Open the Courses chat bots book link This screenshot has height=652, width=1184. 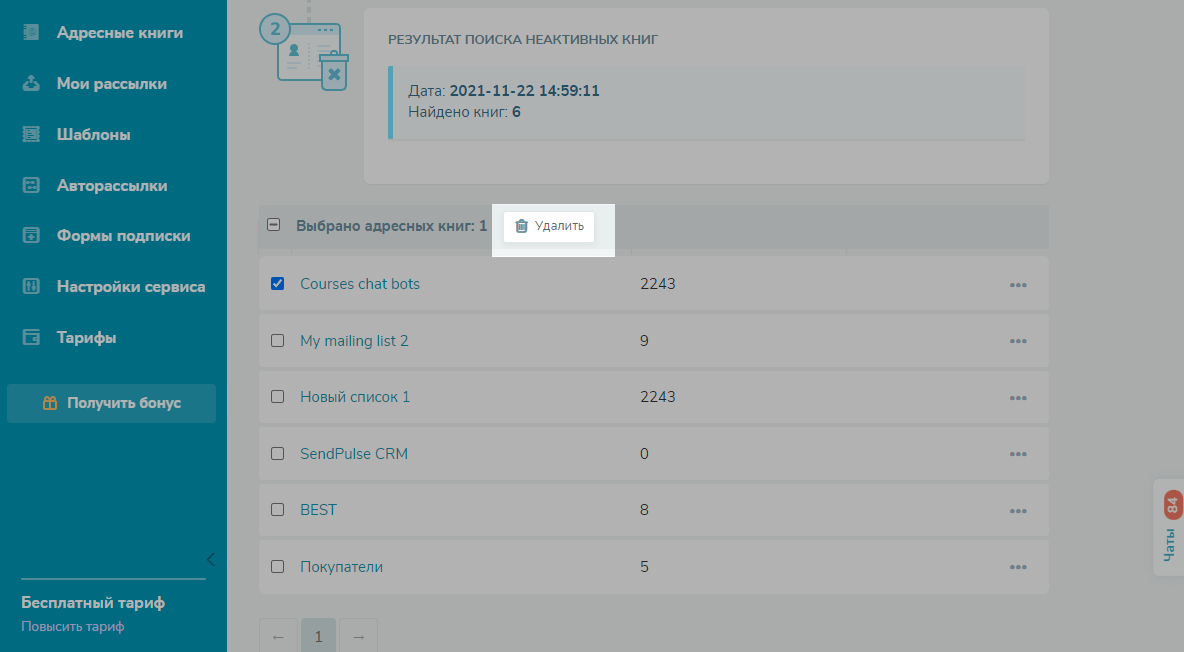359,284
